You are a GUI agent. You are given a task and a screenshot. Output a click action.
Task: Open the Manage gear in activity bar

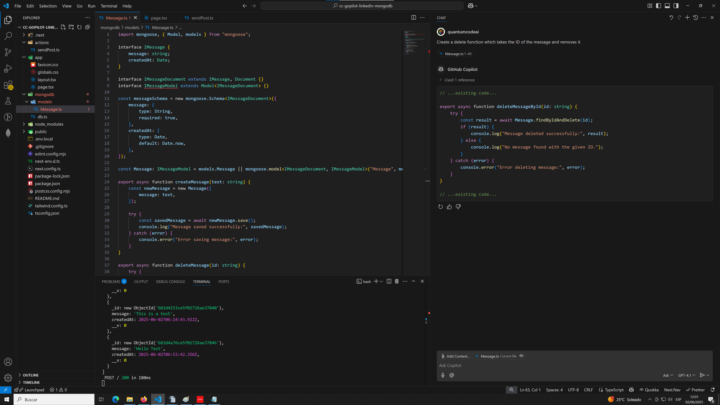tap(8, 378)
